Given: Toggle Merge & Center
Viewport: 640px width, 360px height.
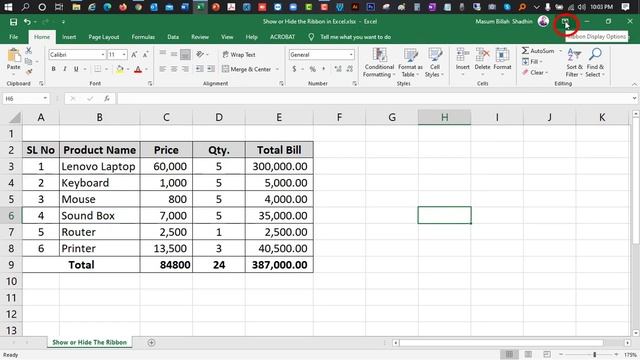Looking at the screenshot, I should (247, 69).
